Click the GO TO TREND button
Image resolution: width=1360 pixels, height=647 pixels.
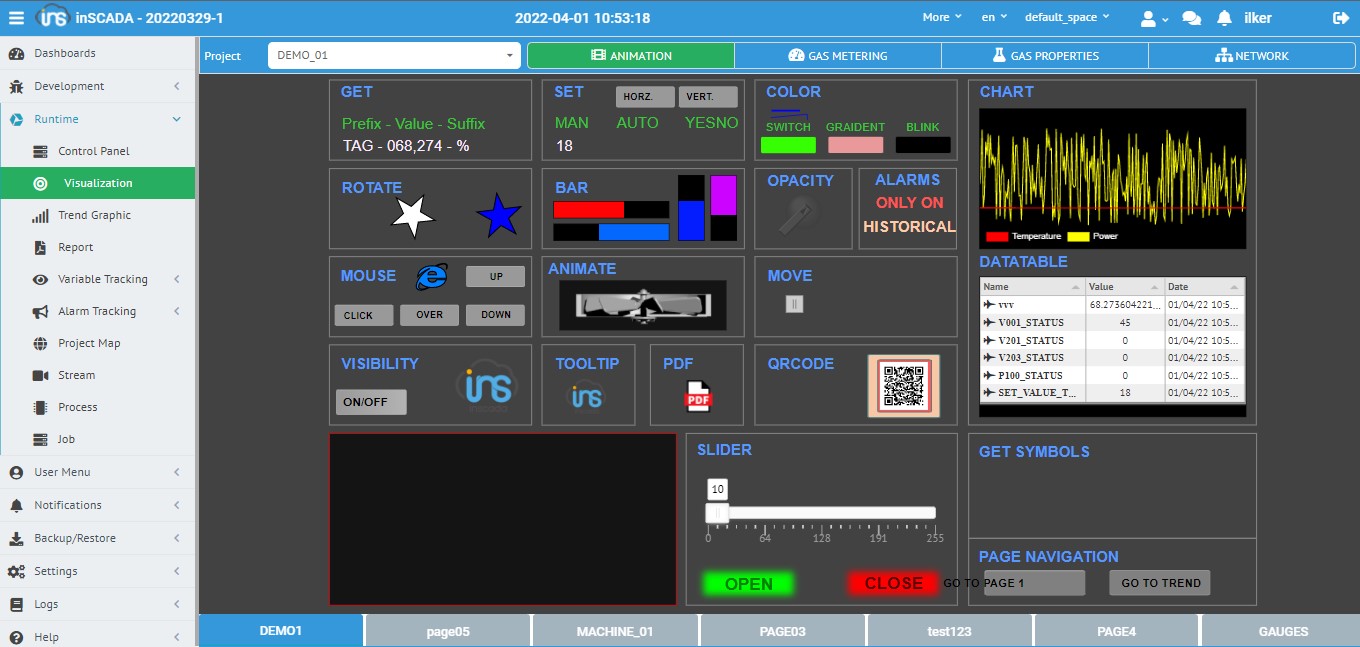tap(1160, 583)
